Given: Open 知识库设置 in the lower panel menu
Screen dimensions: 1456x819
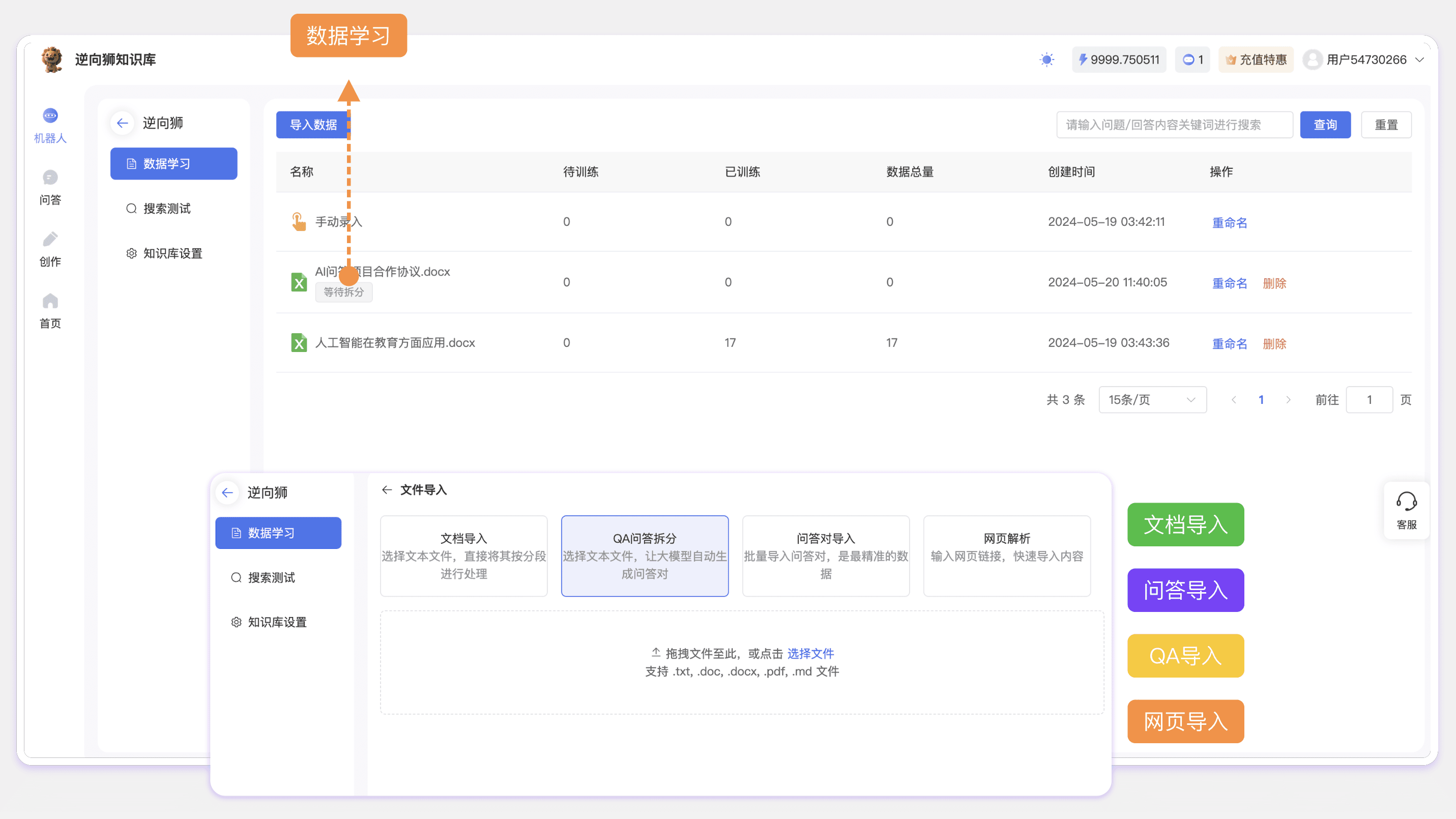Looking at the screenshot, I should coord(277,622).
